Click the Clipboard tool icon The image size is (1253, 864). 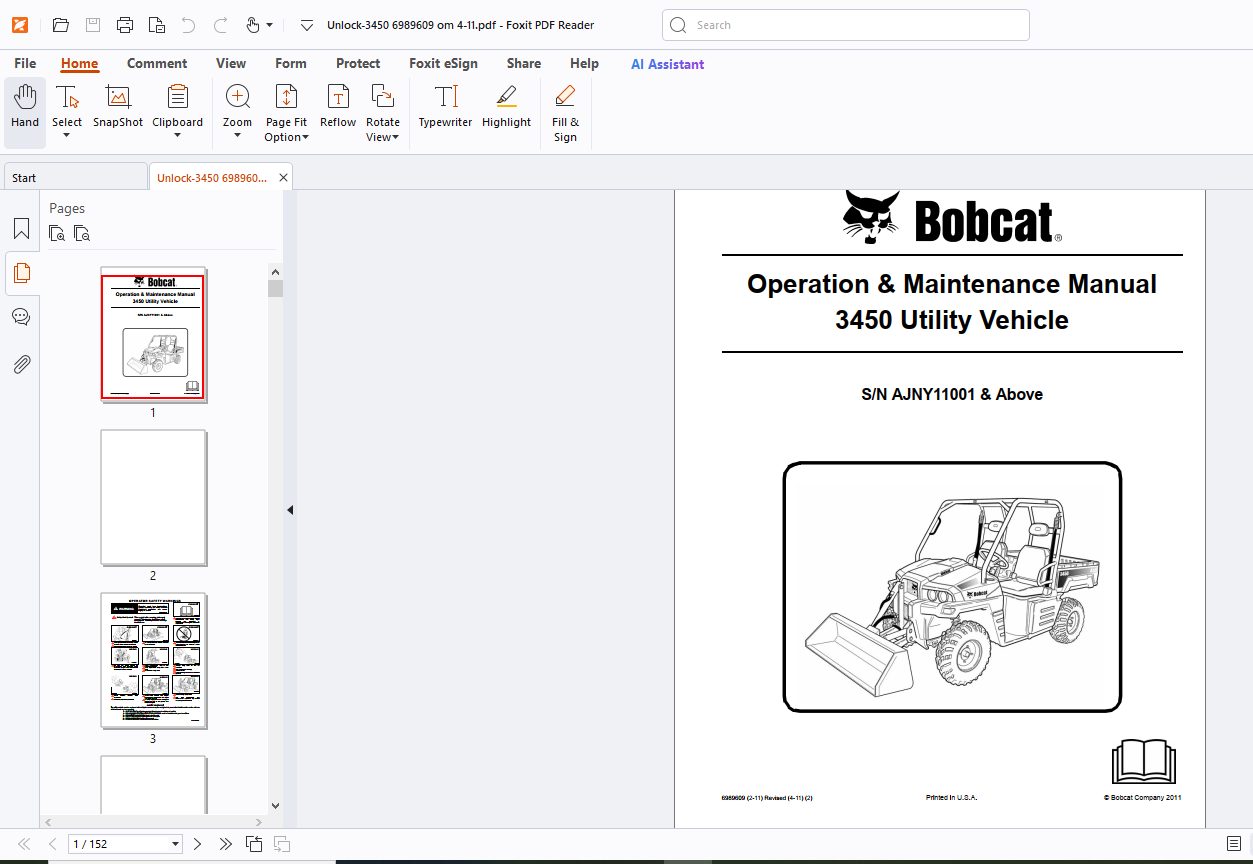[178, 97]
